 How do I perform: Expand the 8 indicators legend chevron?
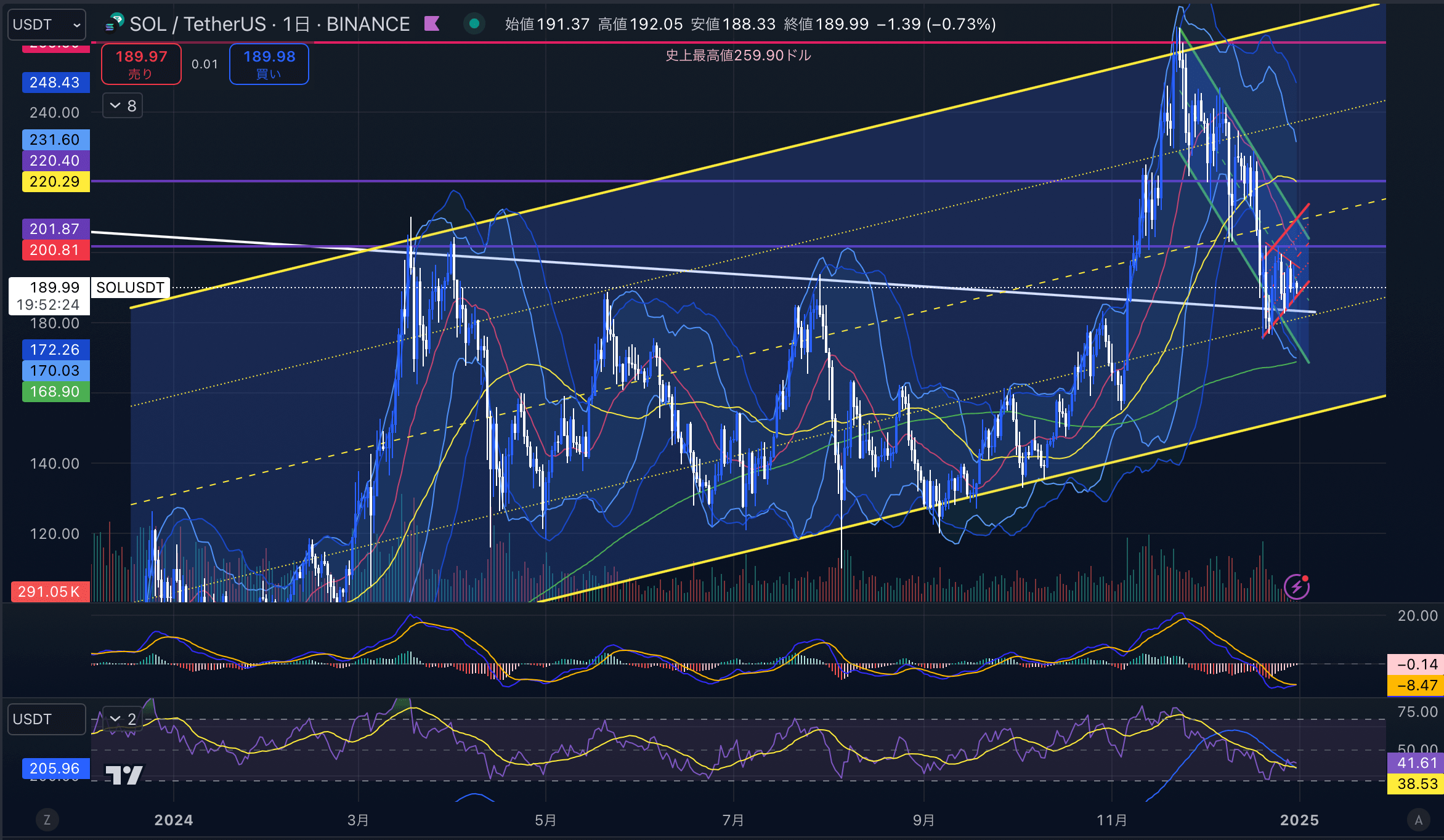click(x=123, y=106)
